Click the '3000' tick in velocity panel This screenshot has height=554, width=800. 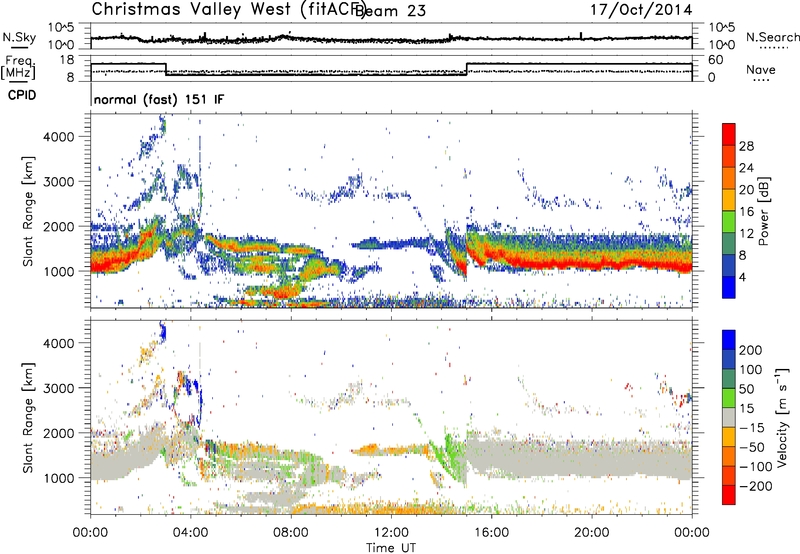point(59,388)
